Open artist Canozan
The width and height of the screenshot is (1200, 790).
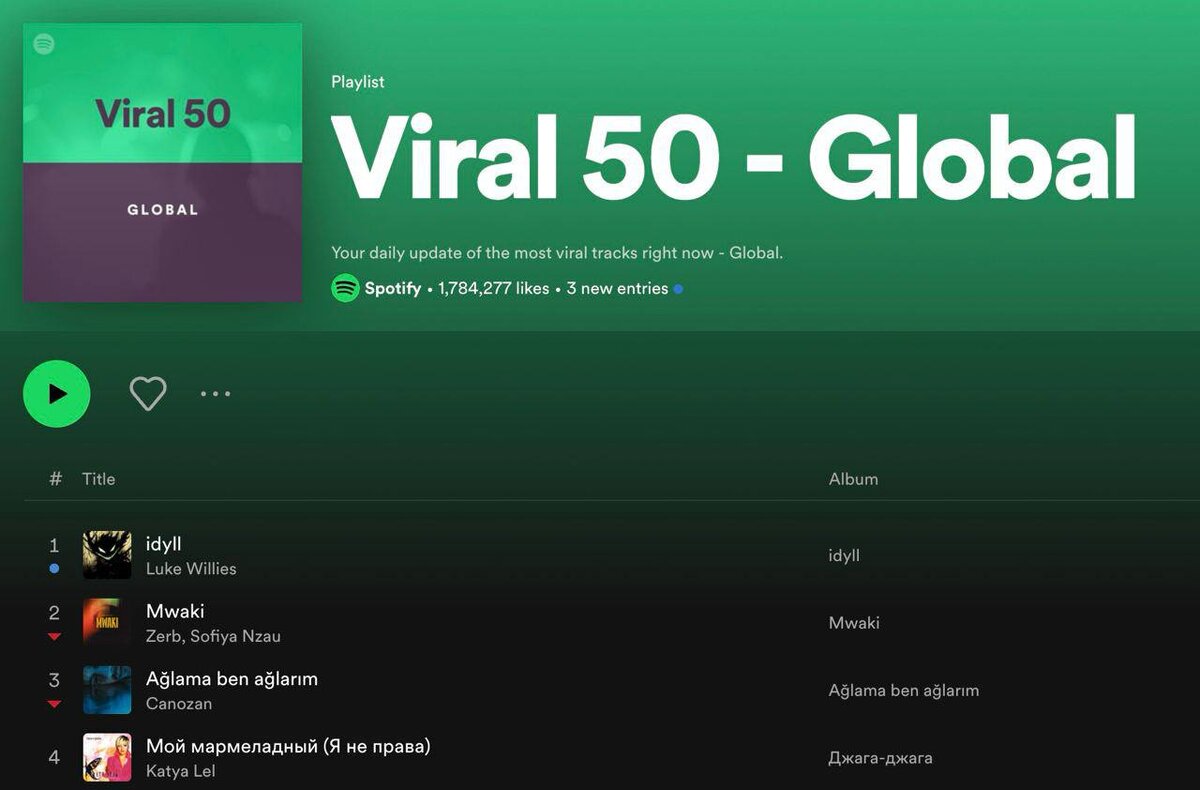[x=179, y=704]
